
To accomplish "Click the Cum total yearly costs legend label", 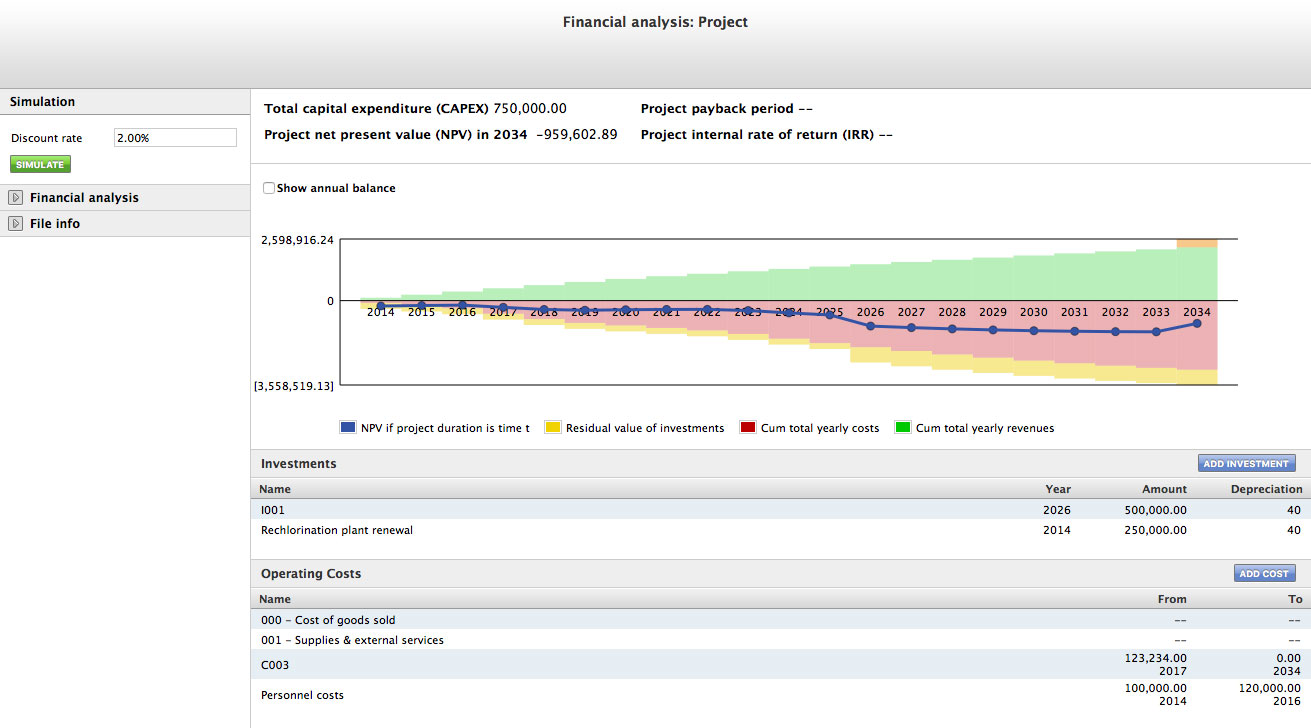I will 820,428.
